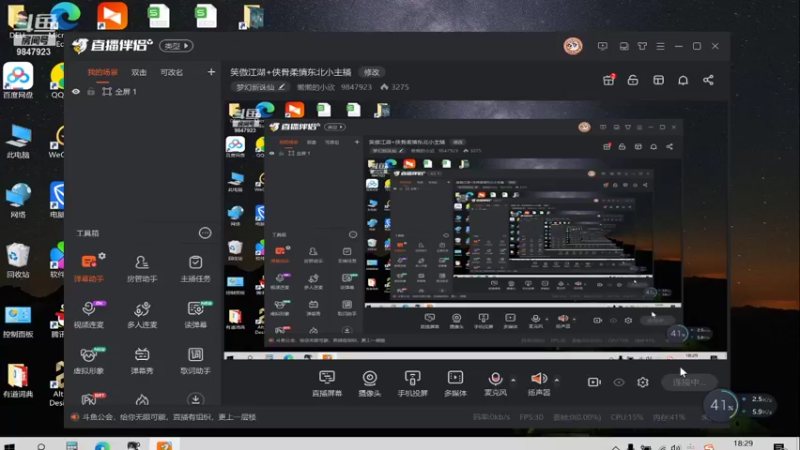Open the layout panel icon in header

(x=658, y=80)
